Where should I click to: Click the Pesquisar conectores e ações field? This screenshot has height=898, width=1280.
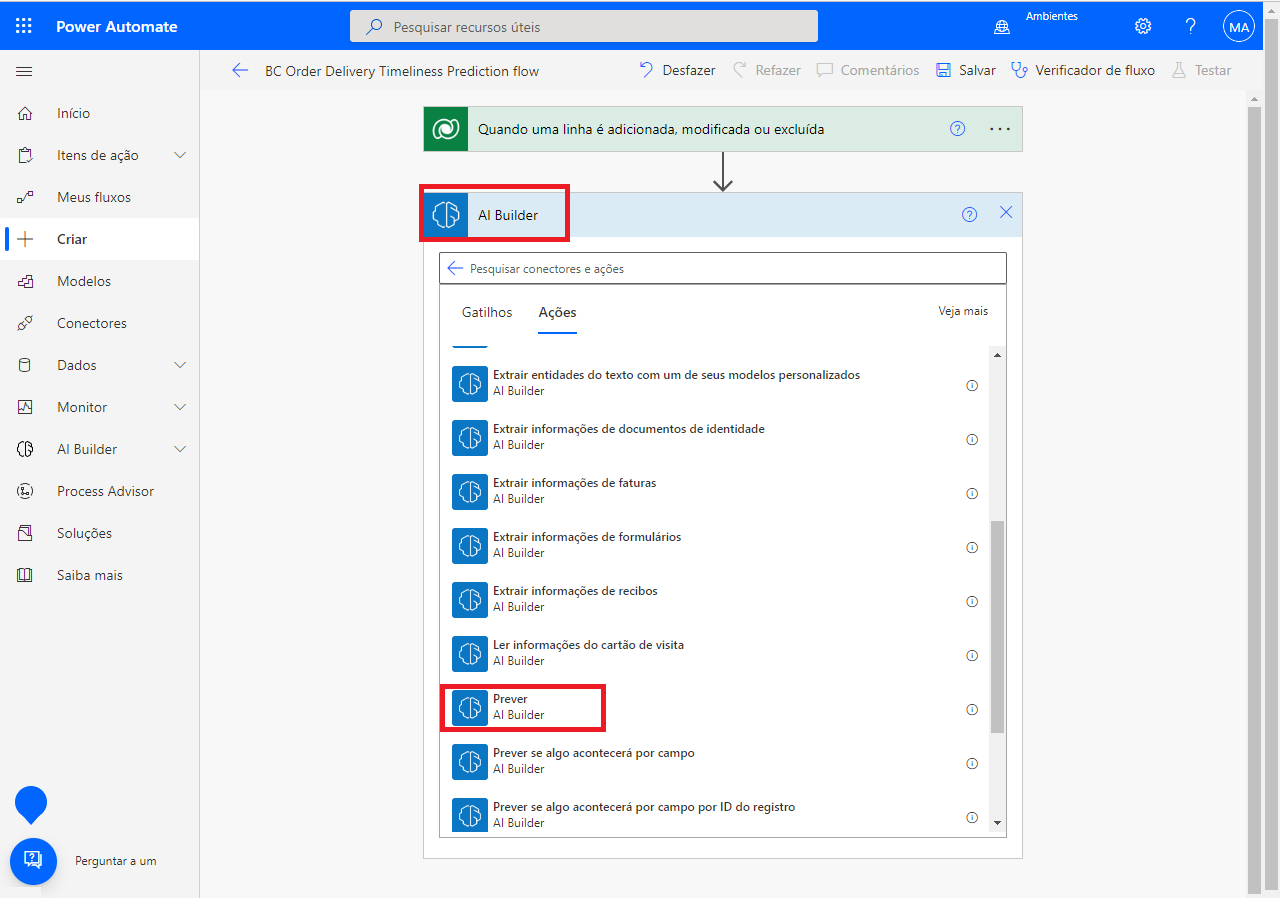(723, 268)
